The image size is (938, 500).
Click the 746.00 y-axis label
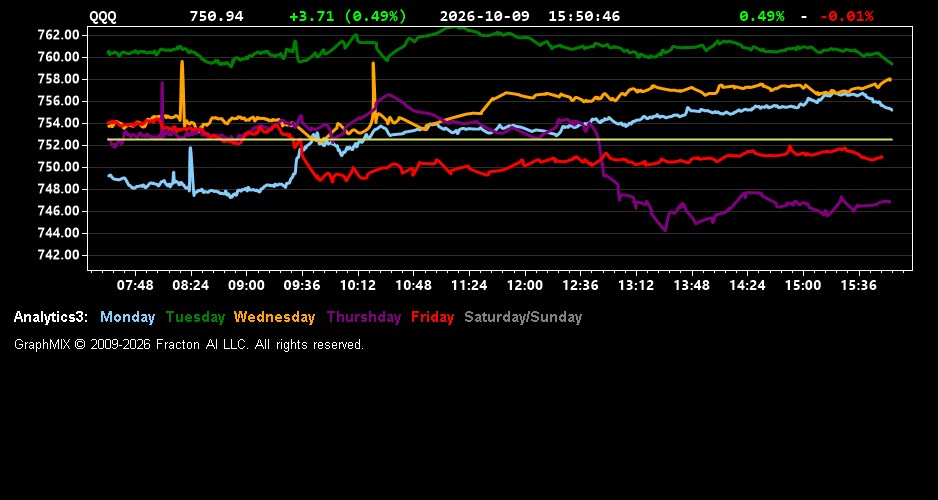60,211
